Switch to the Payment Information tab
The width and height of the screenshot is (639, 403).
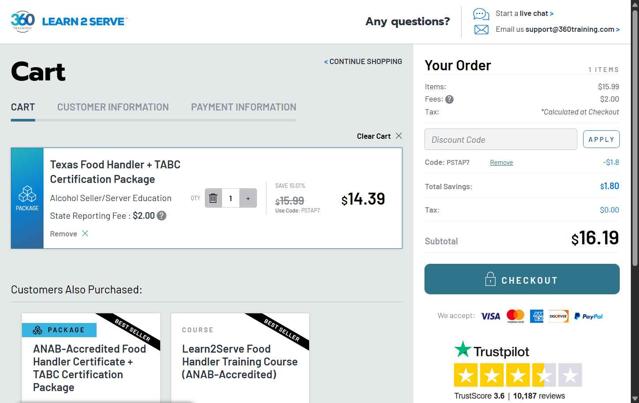(243, 107)
